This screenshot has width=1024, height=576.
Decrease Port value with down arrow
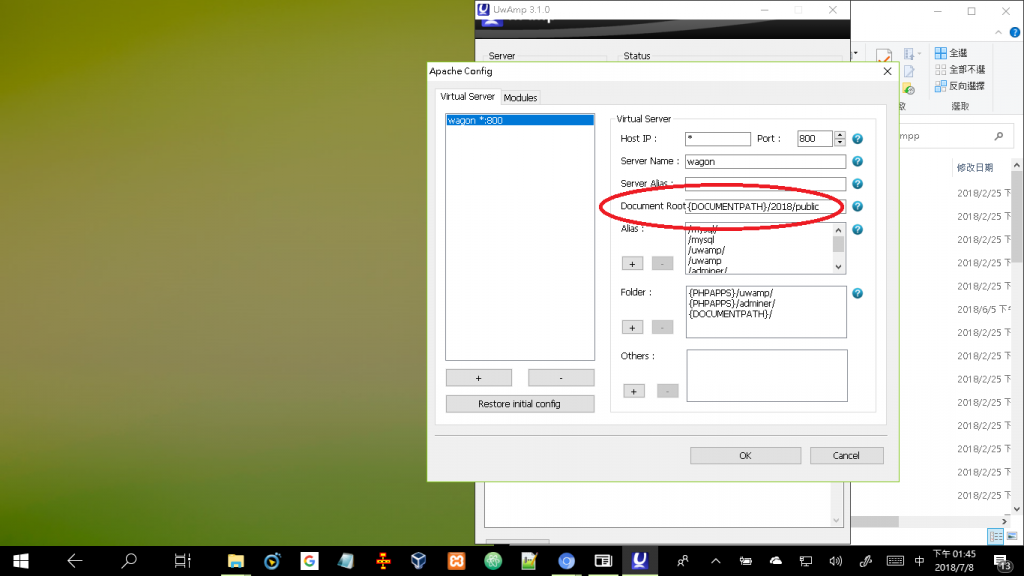[x=840, y=142]
